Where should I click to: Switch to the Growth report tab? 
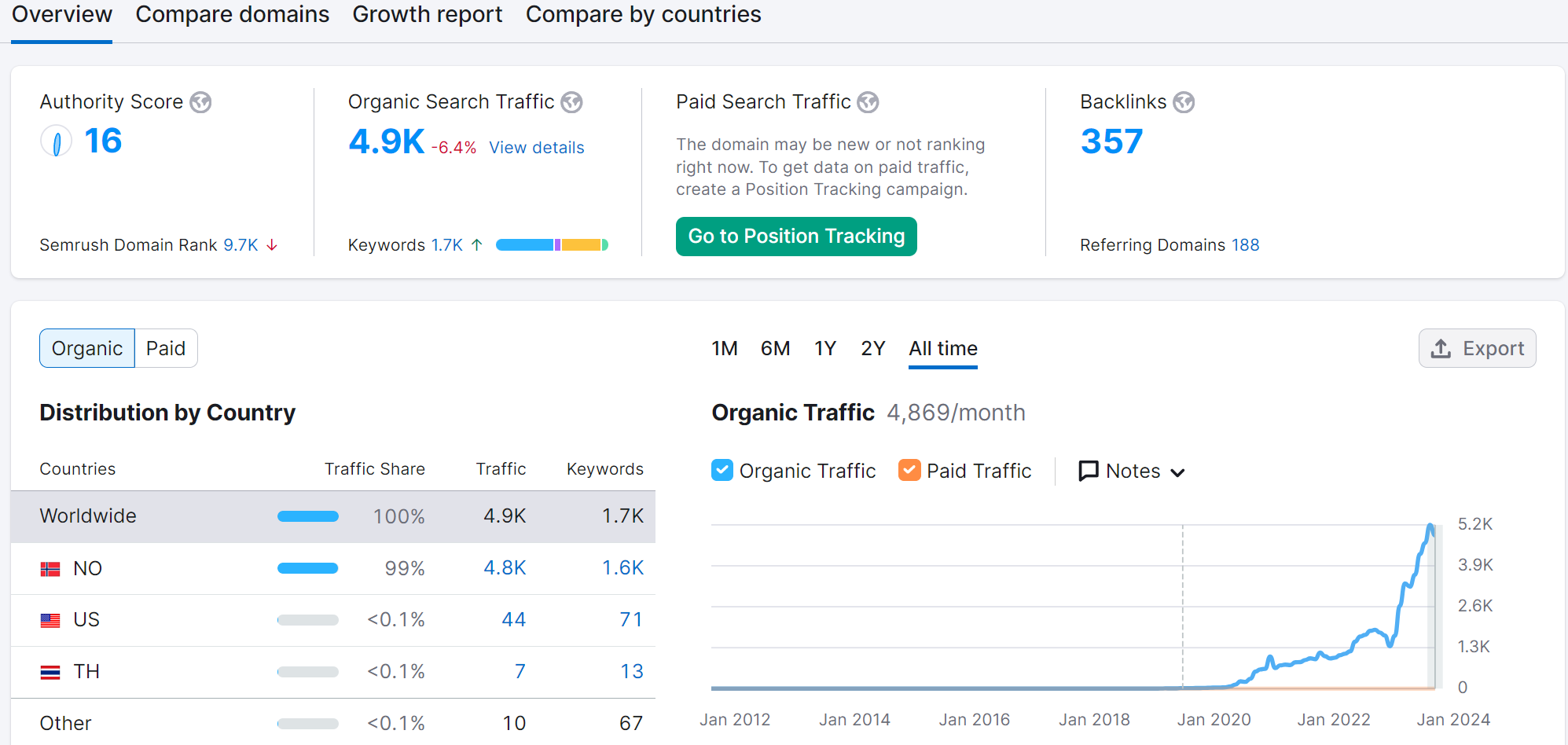pos(428,14)
